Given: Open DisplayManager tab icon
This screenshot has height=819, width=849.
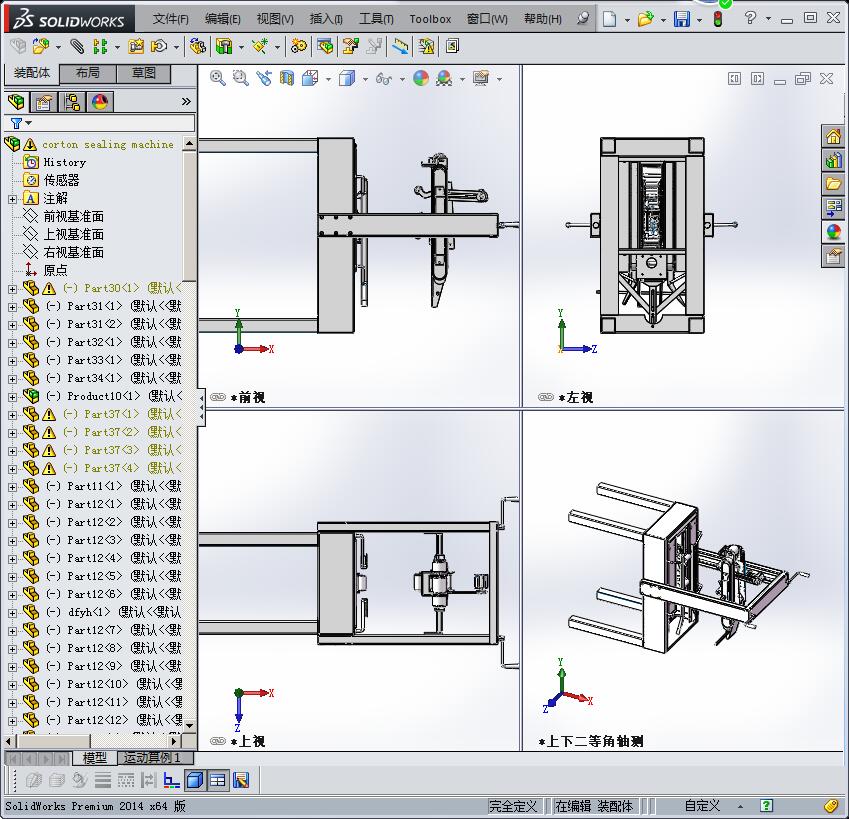Looking at the screenshot, I should 100,102.
